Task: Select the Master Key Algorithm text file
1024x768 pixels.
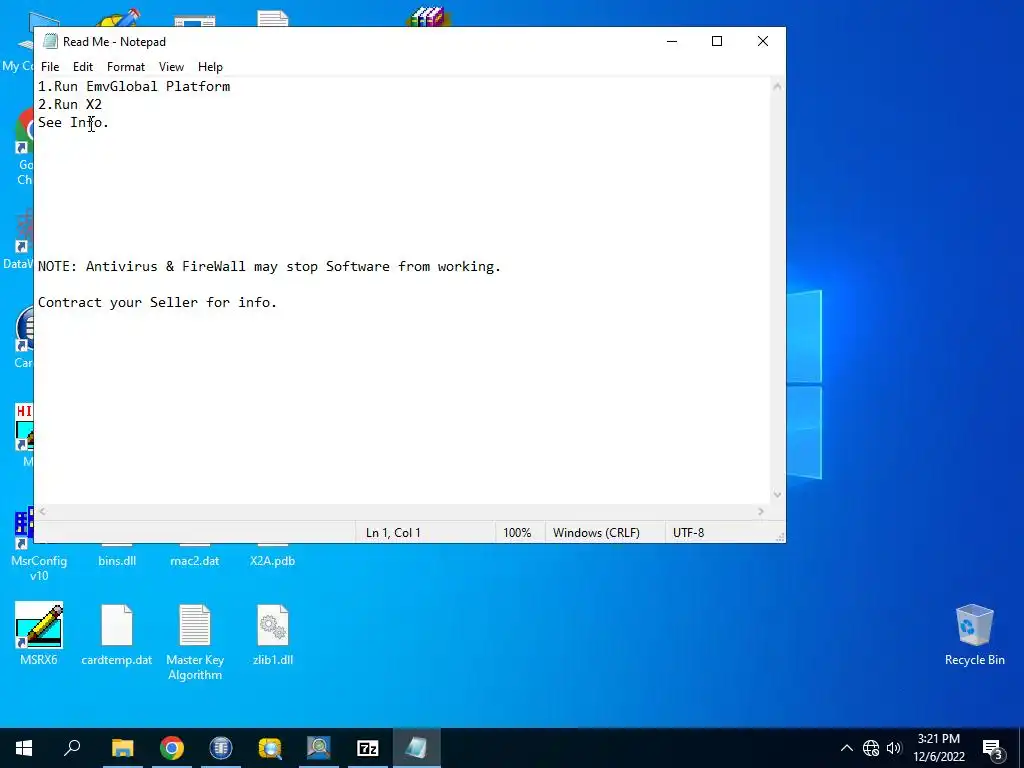Action: pyautogui.click(x=195, y=641)
